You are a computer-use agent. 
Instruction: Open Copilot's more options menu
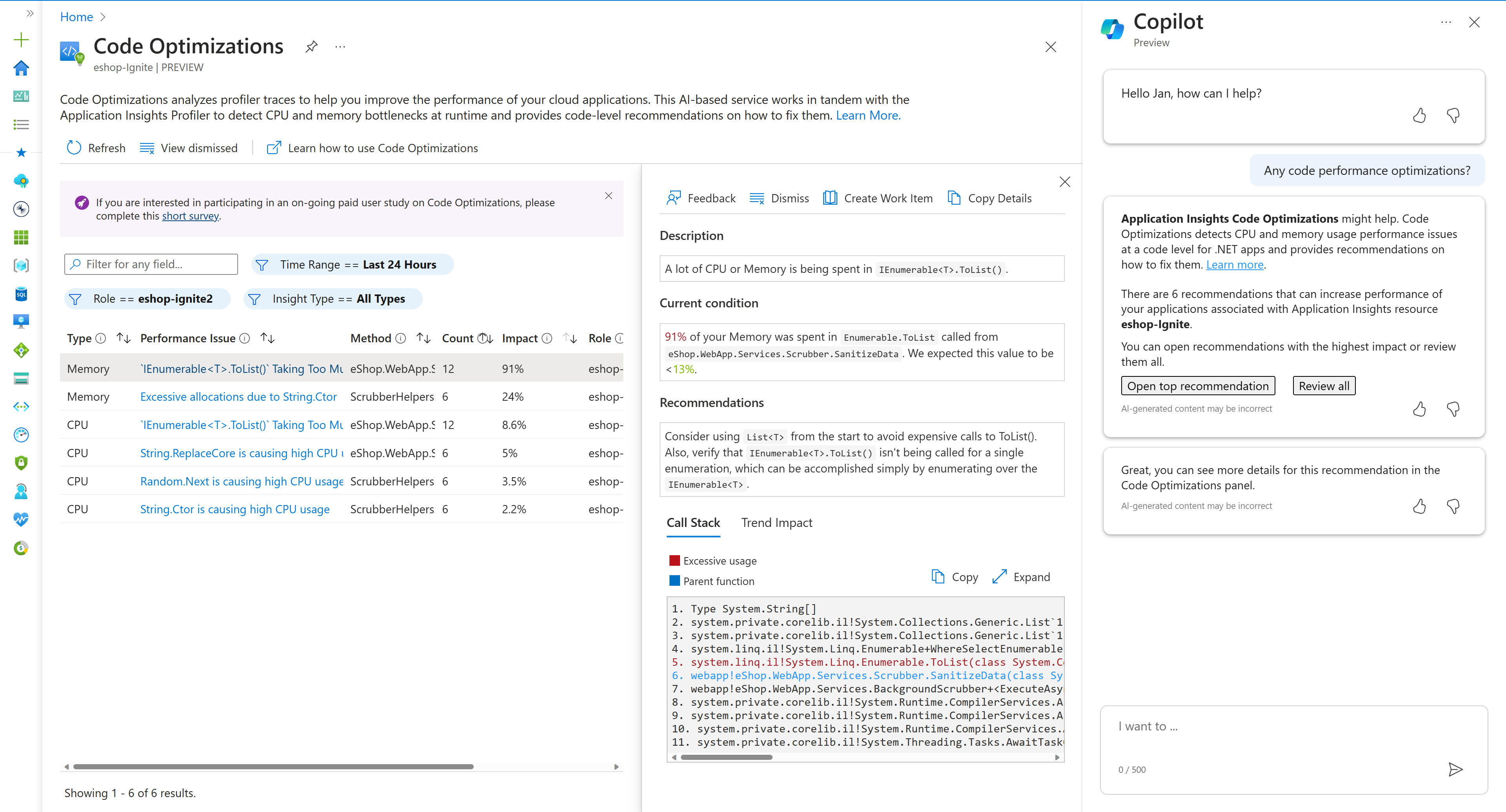1446,22
